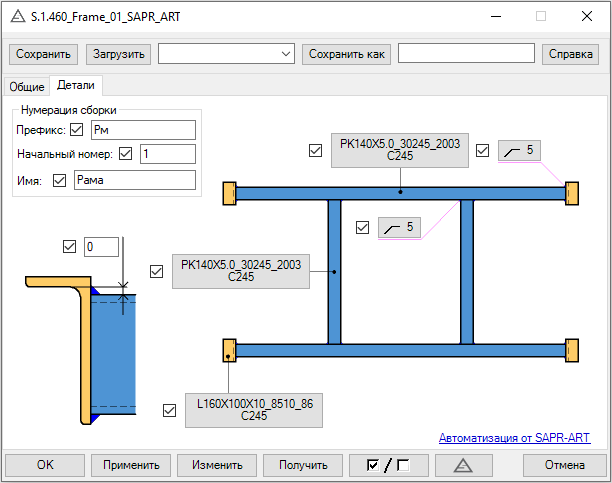Open the Автоматизация от SAPR-ART link
612x483 pixels.
click(x=514, y=438)
